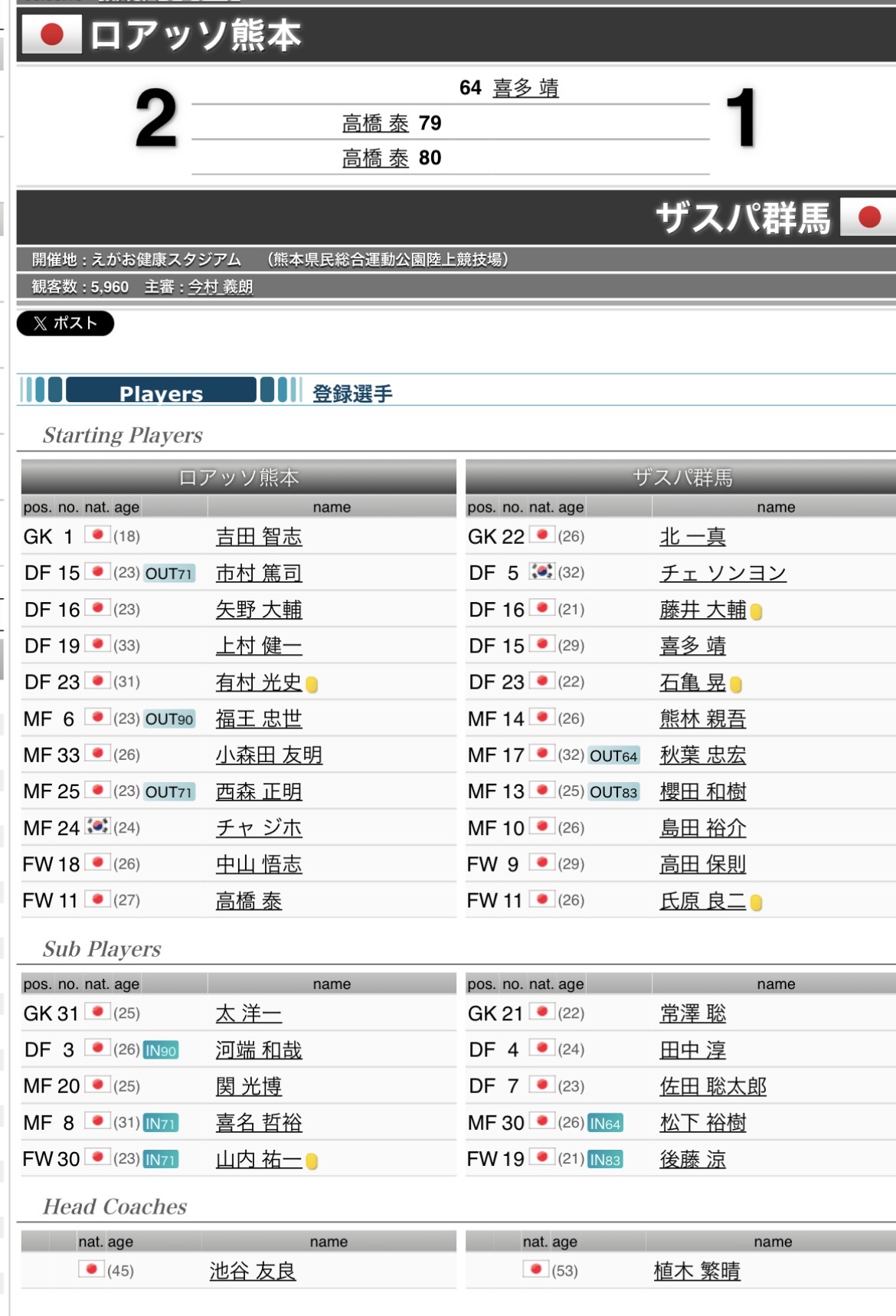Click the Japan flag beside ロアッソ熊本 header

51,34
